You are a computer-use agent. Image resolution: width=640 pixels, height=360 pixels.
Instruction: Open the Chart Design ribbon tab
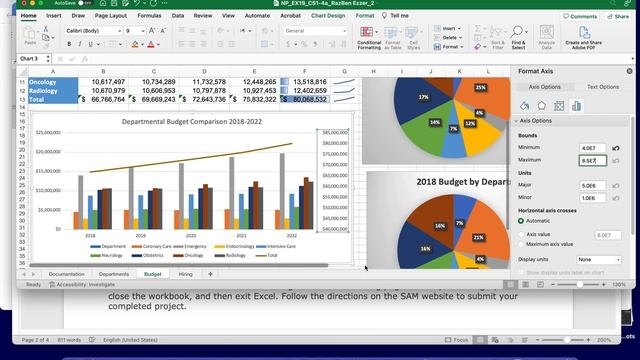[328, 16]
